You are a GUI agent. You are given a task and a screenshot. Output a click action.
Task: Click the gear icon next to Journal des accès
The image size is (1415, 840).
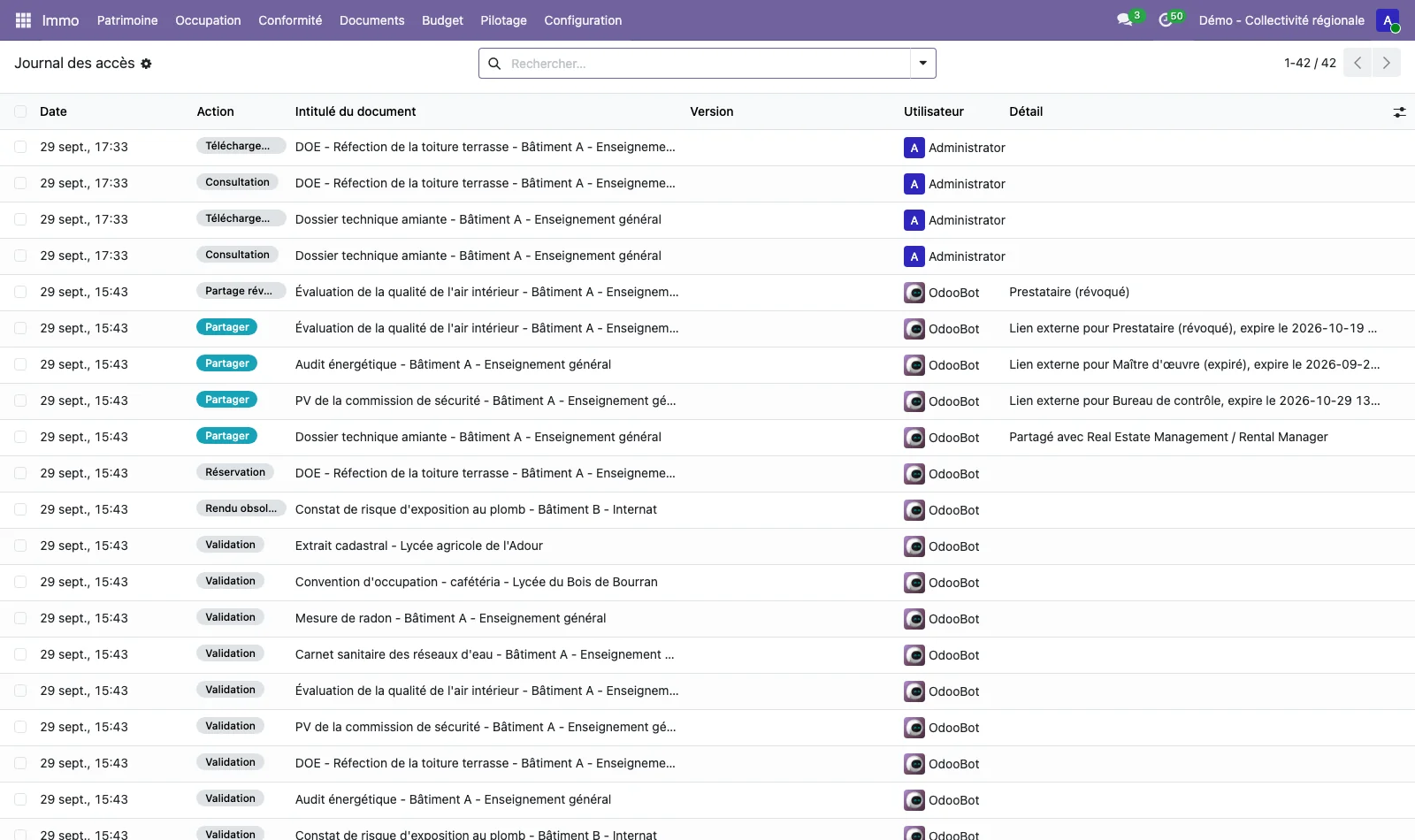[146, 64]
